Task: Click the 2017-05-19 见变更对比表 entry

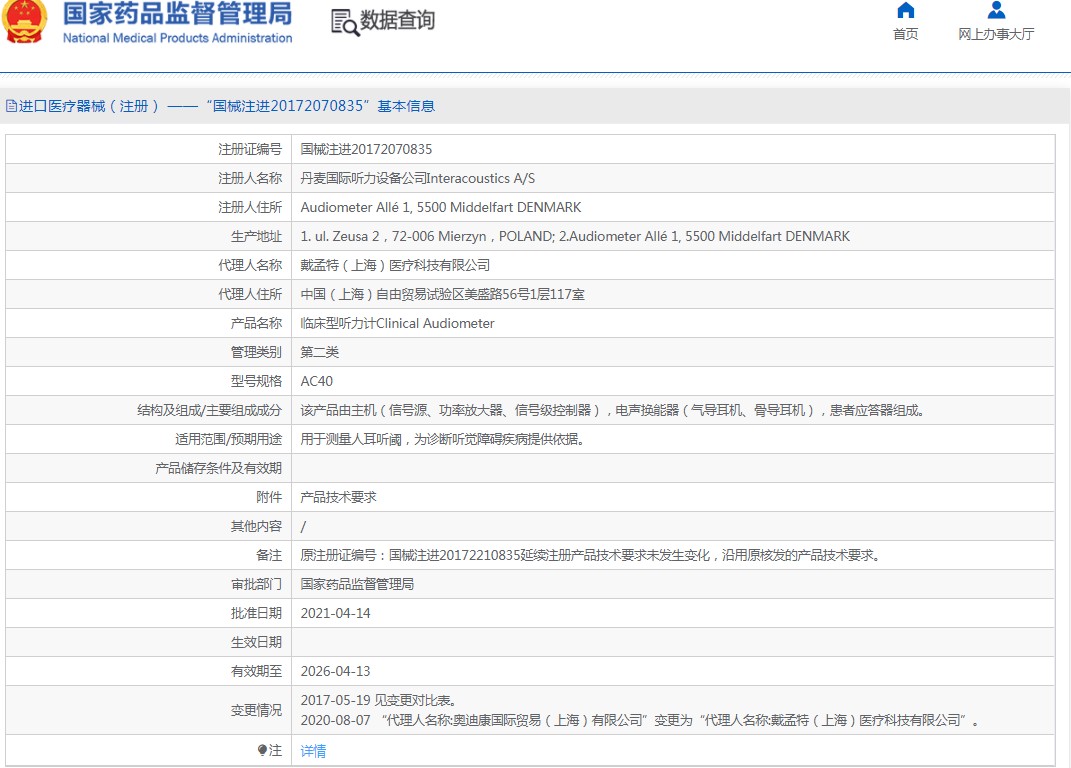Action: pyautogui.click(x=378, y=700)
